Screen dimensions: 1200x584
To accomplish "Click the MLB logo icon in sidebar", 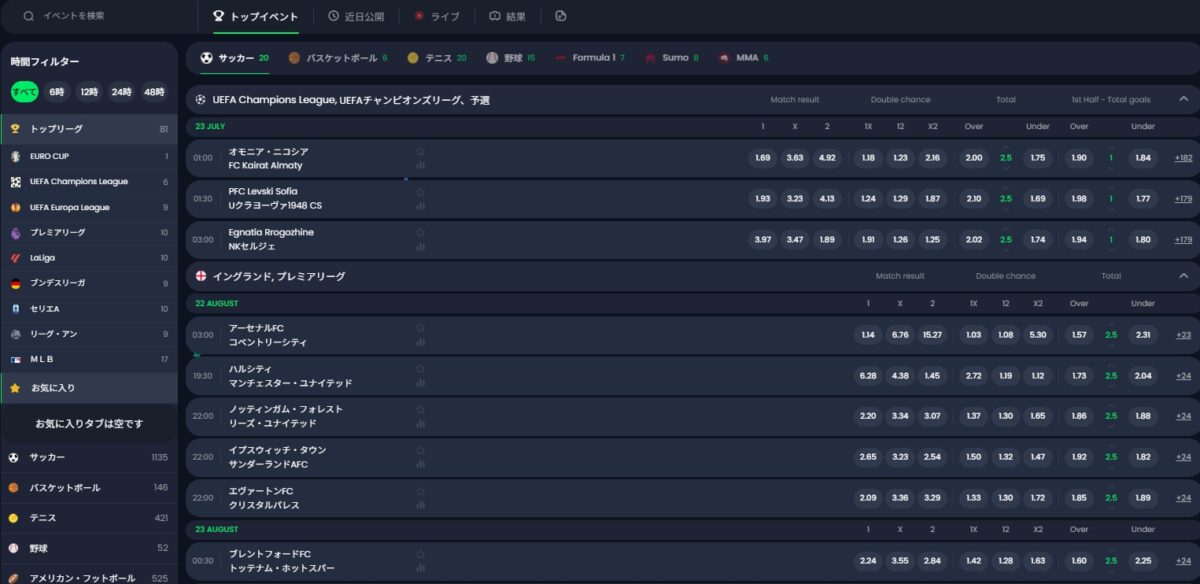I will (15, 359).
